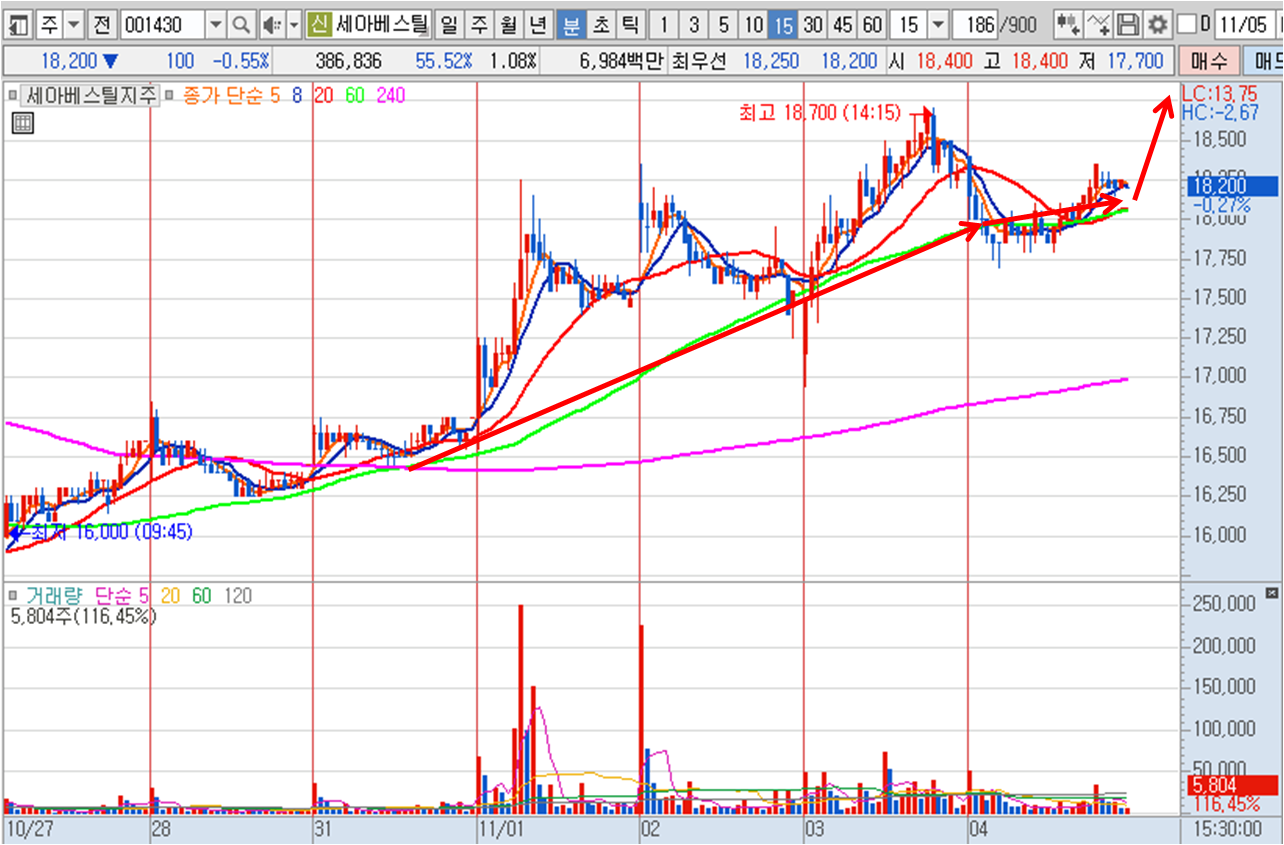Switch to the 60-minute interval button
The height and width of the screenshot is (845, 1284).
(x=873, y=23)
